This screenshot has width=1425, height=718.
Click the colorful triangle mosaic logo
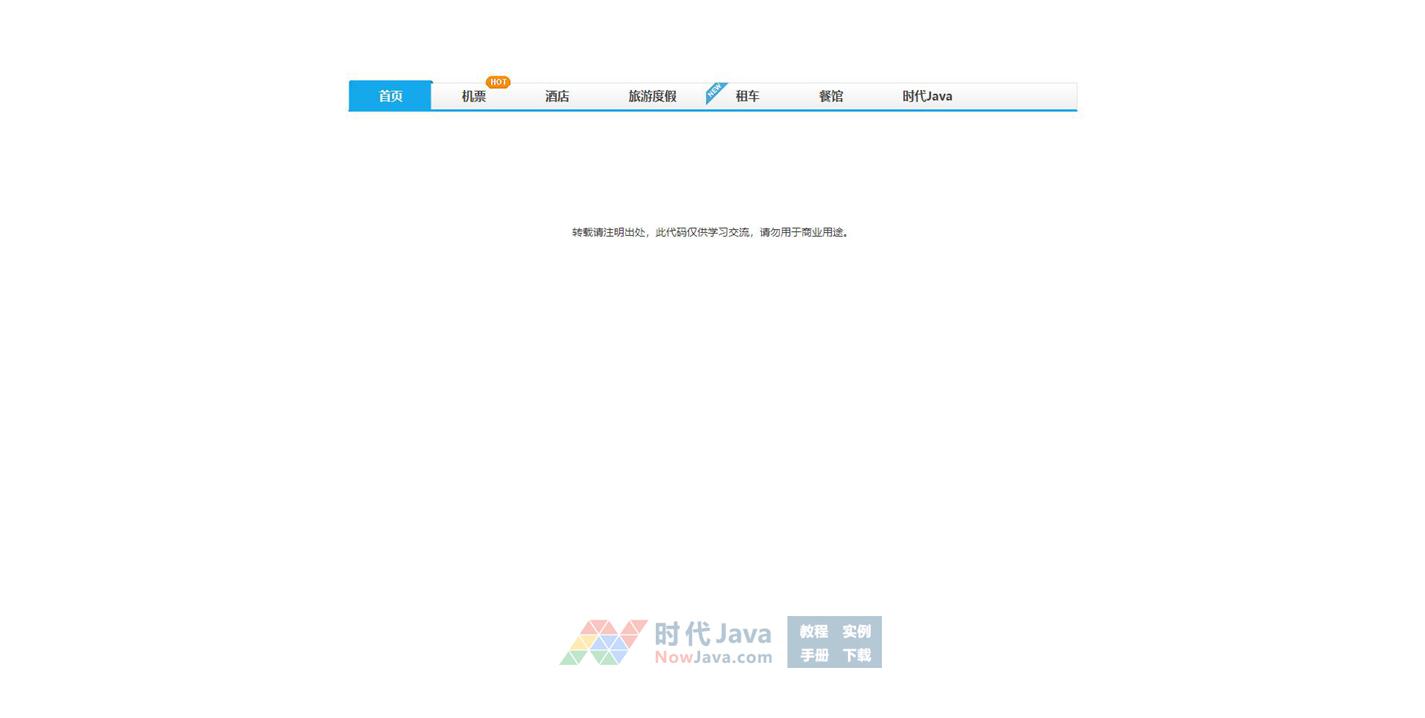603,642
